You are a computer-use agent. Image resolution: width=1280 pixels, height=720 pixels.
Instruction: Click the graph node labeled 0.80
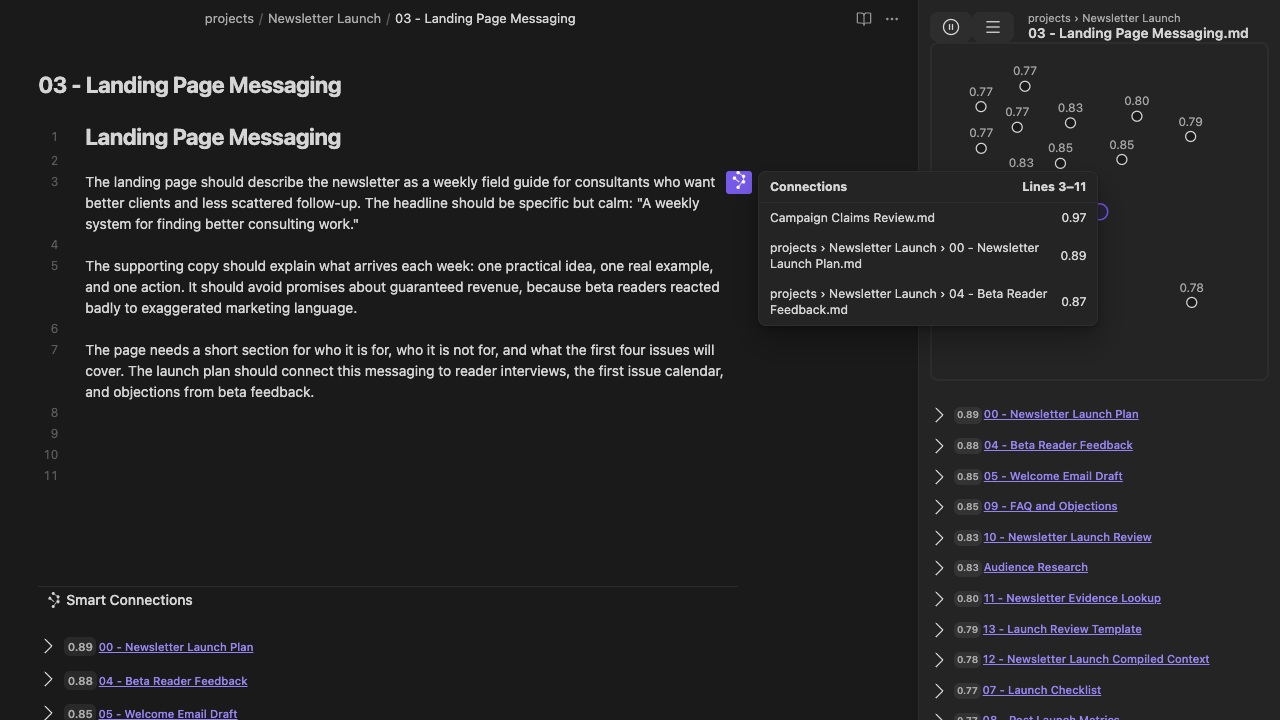point(1137,117)
